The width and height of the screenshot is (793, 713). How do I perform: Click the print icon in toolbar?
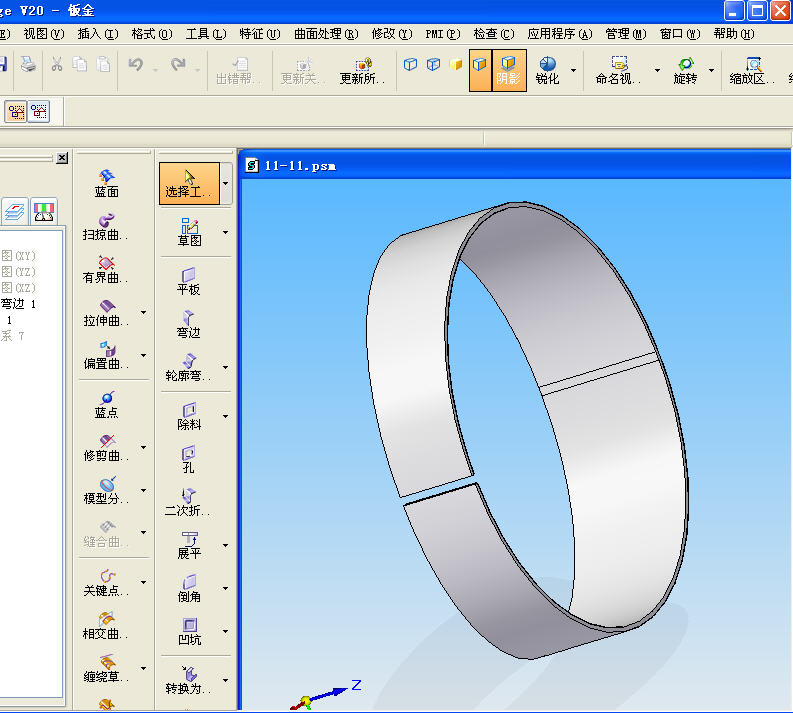click(x=28, y=64)
